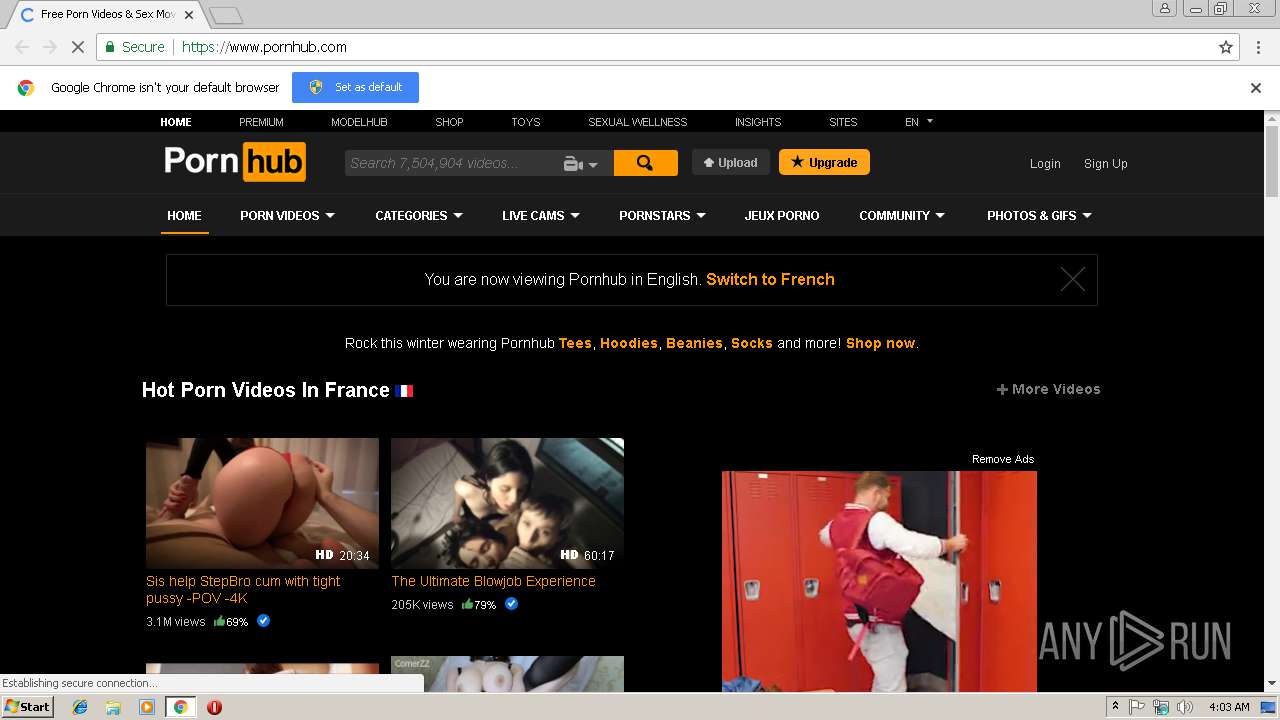Click the site logo in header
1280x720 pixels.
pyautogui.click(x=235, y=162)
